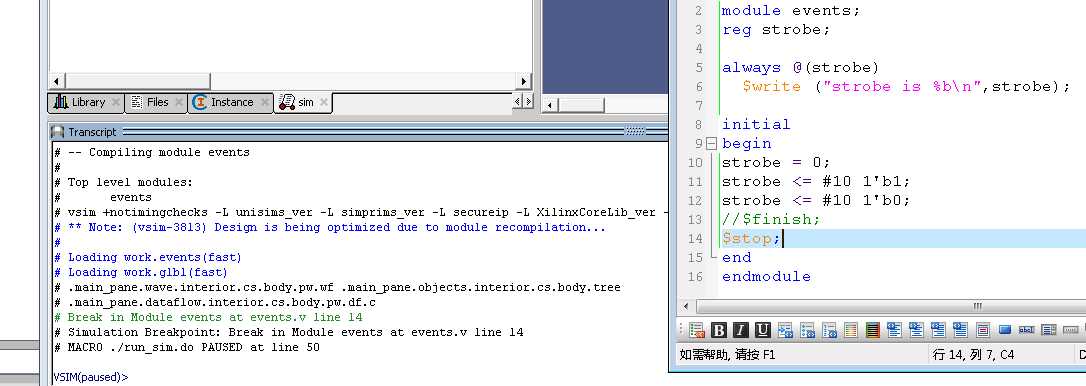Click the '$stop;' code line
1086x386 pixels.
click(751, 238)
